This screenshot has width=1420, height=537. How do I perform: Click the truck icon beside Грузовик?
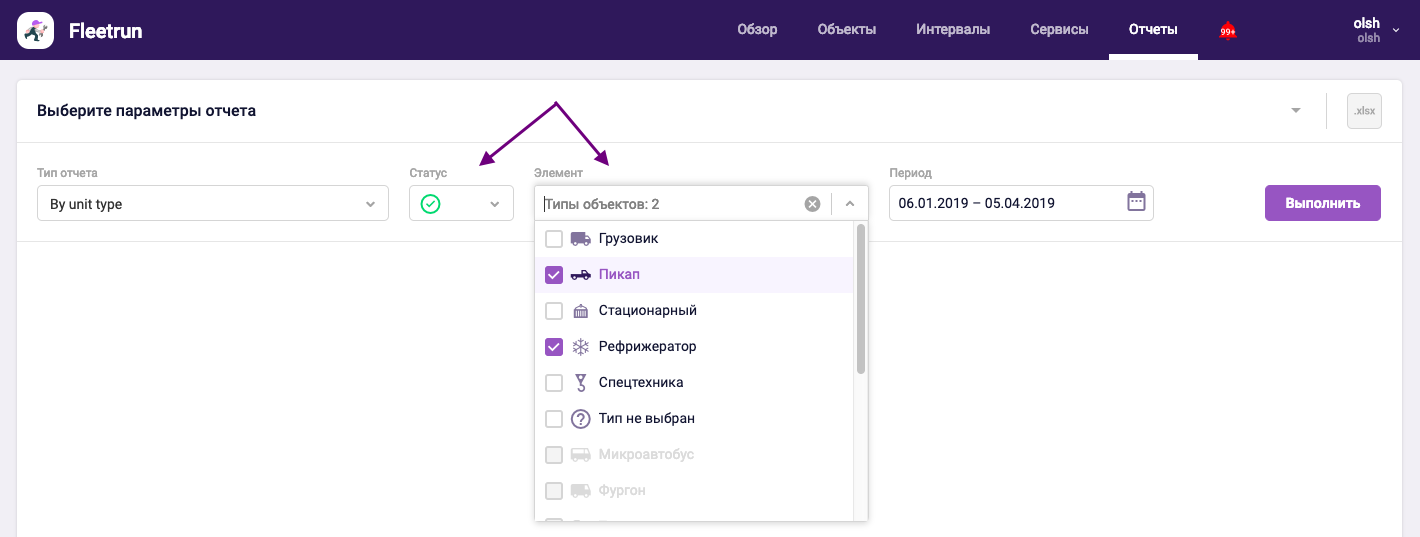[580, 239]
